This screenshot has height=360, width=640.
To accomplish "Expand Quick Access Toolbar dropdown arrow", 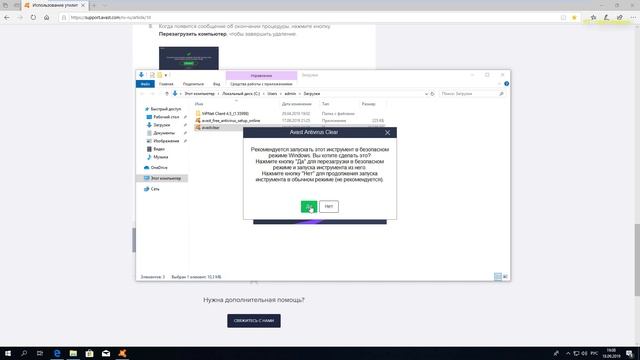I will click(x=166, y=76).
